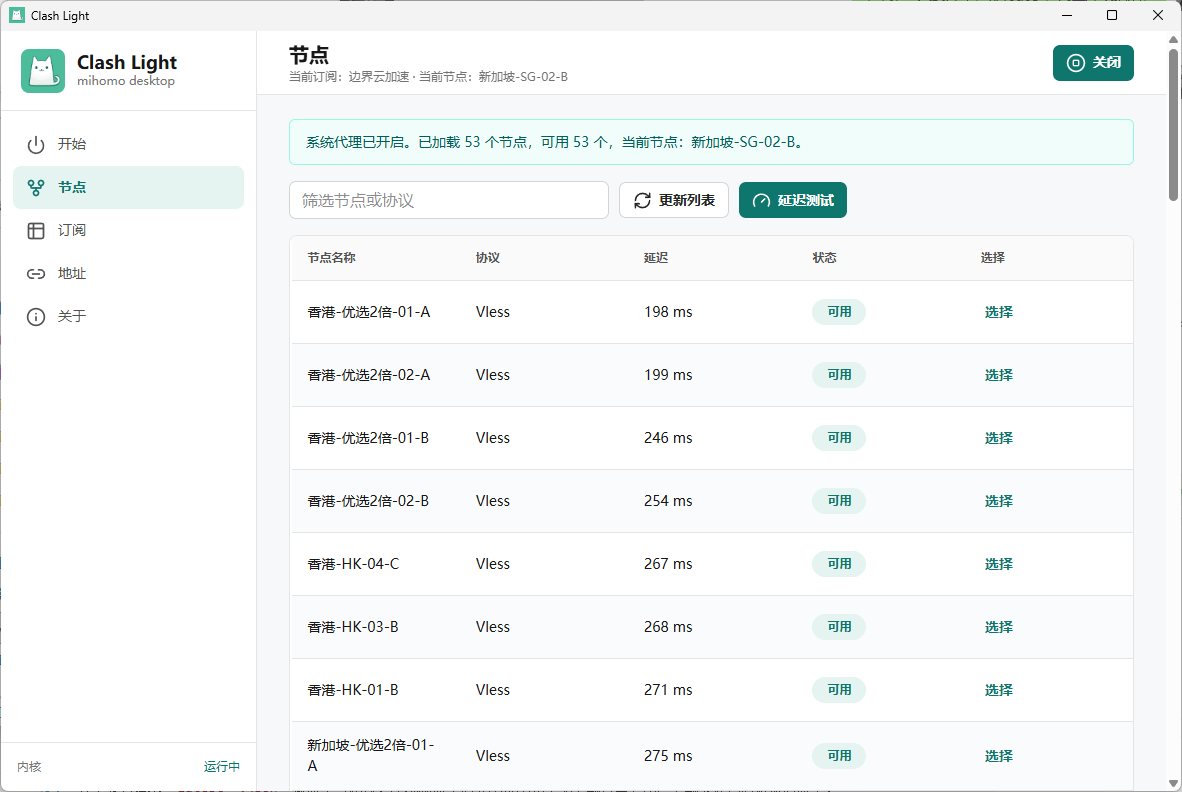Click the power icon next to 开始
The width and height of the screenshot is (1182, 792).
[x=35, y=145]
